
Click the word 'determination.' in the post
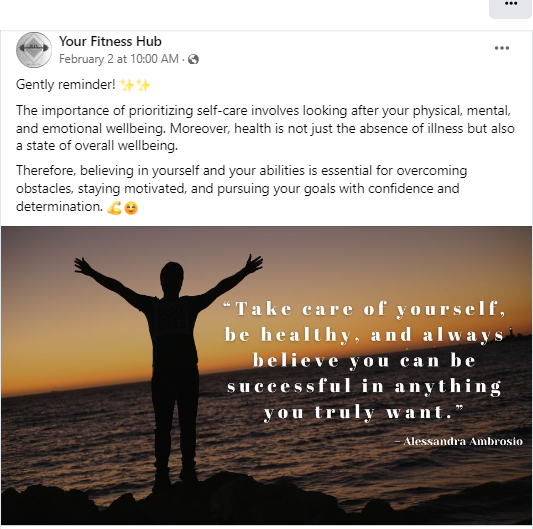coord(59,206)
